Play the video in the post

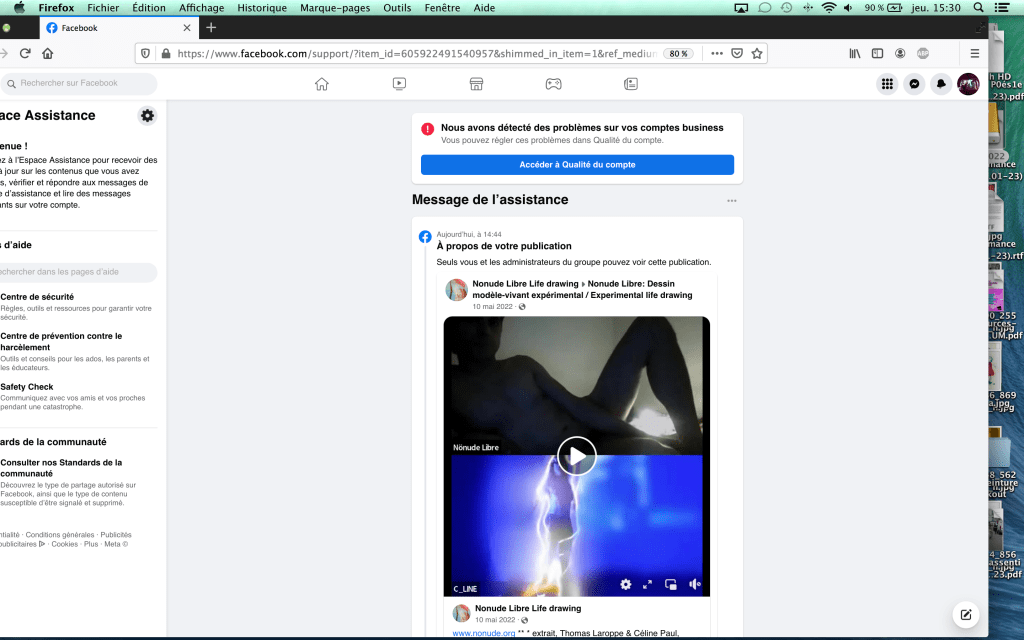coord(577,456)
